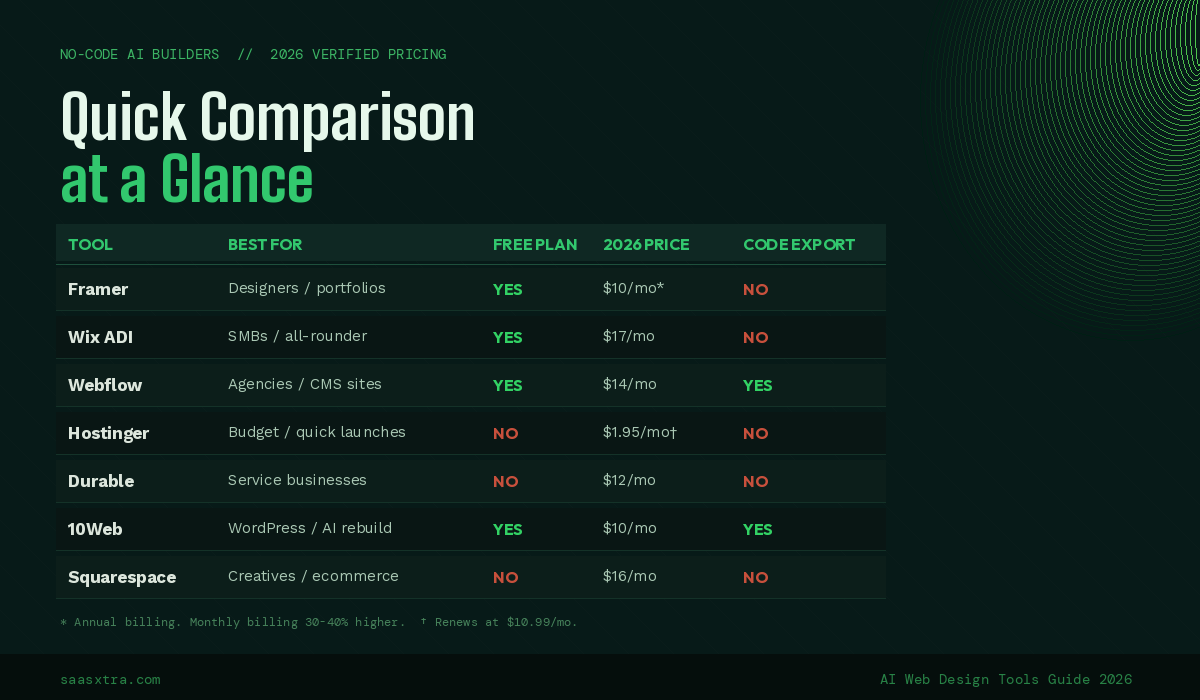Click Framer's $10/mo* price

point(633,288)
